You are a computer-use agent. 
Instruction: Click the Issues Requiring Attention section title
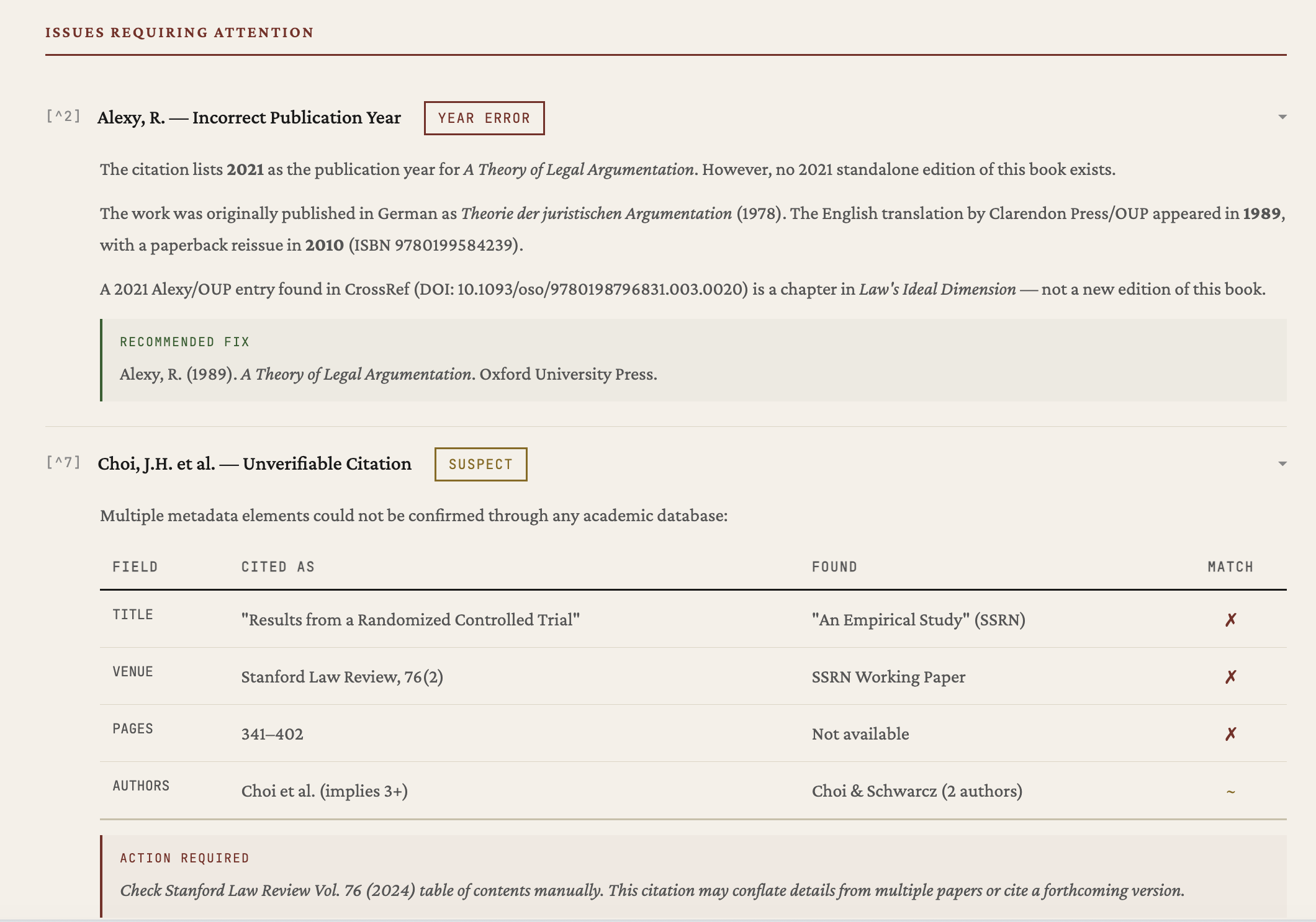(179, 32)
